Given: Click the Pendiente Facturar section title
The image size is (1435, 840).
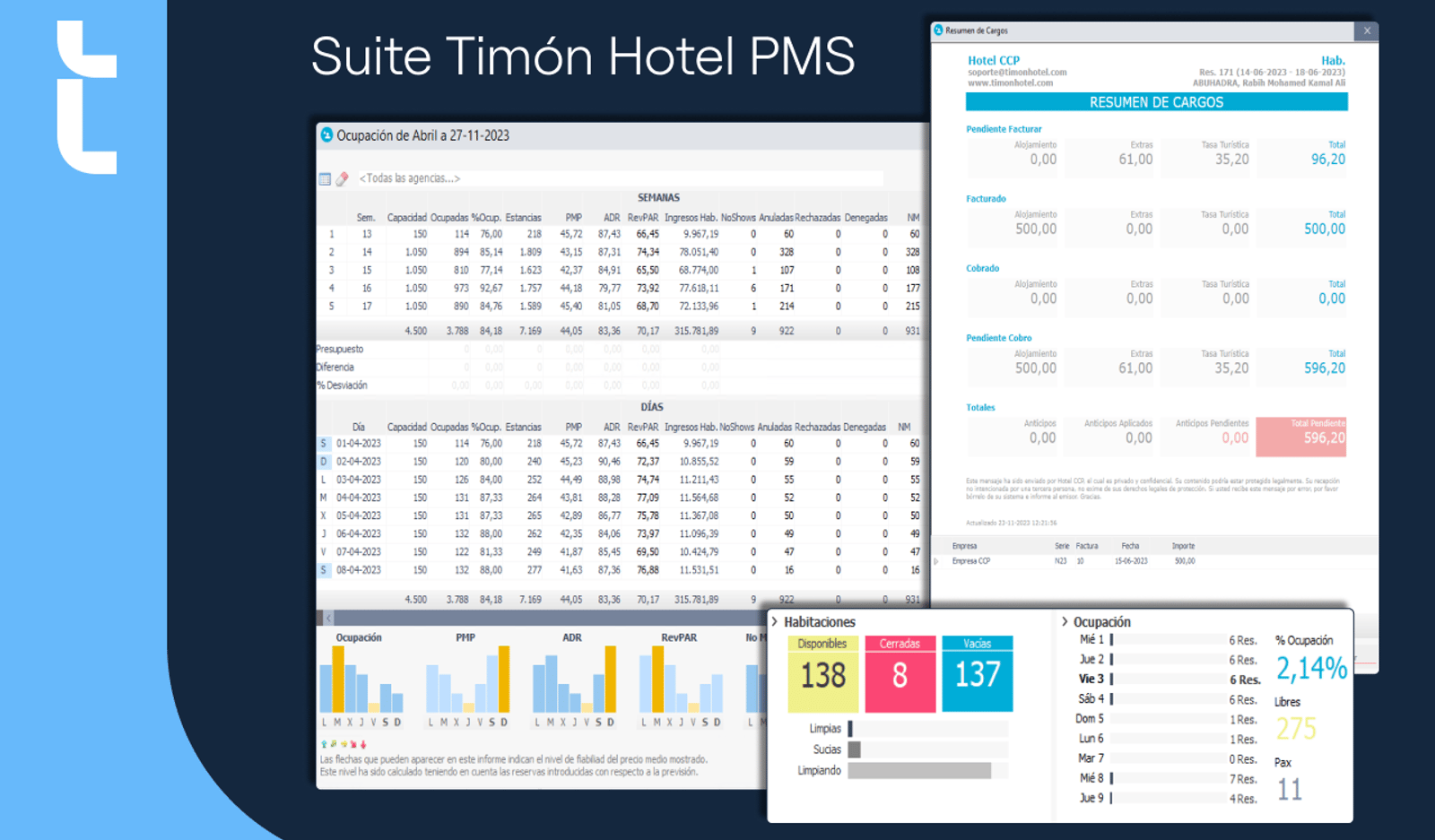Looking at the screenshot, I should (1004, 129).
